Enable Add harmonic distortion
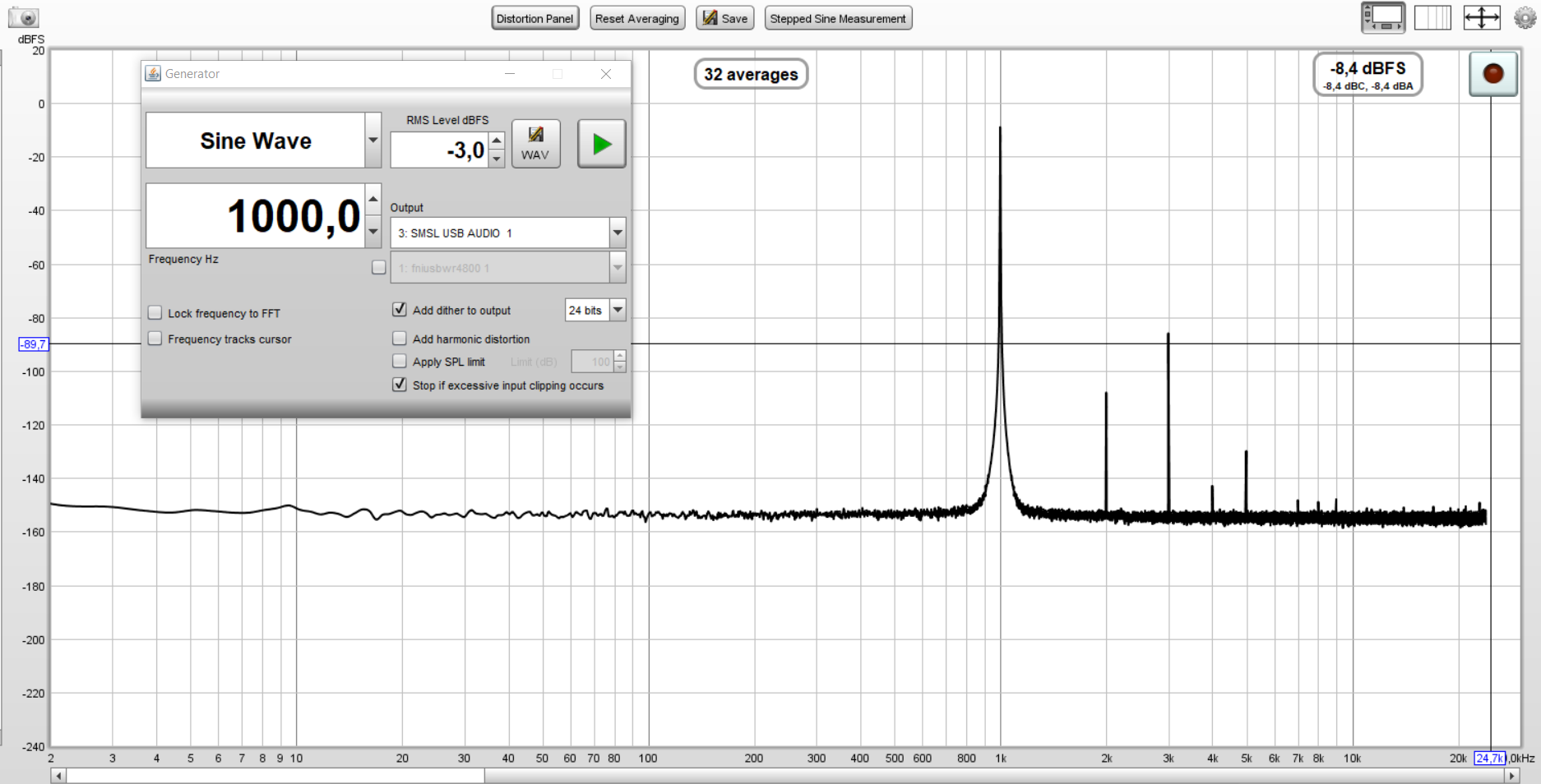The height and width of the screenshot is (784, 1541). pos(400,338)
